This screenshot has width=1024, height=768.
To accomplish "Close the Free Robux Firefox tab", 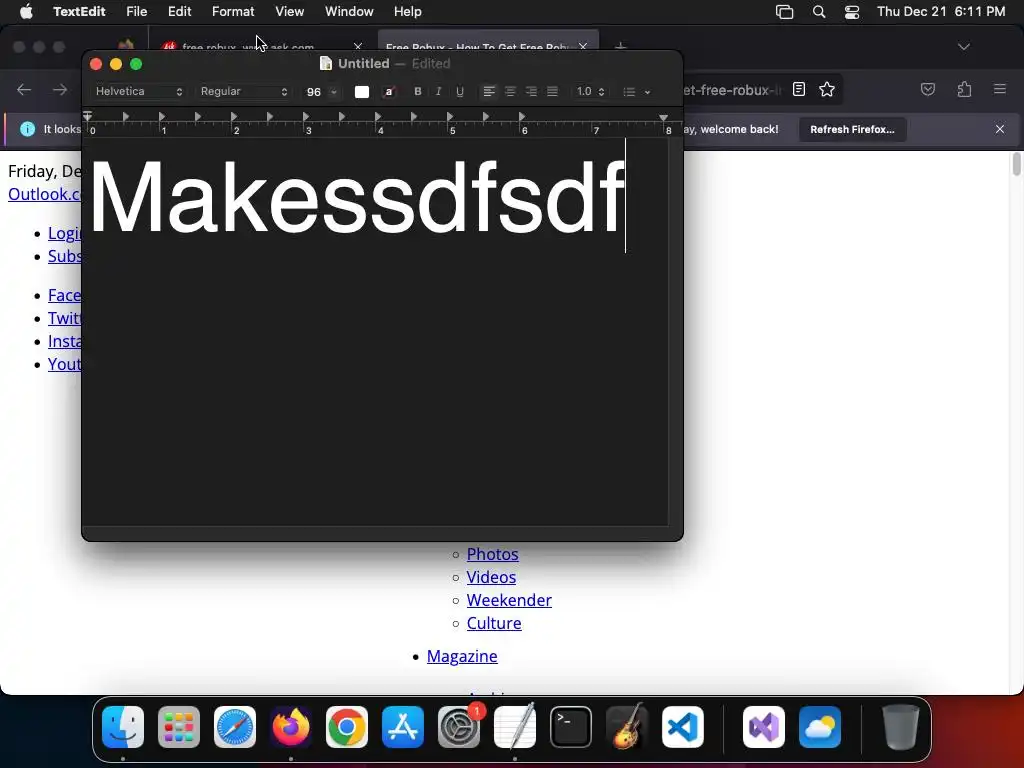I will click(583, 46).
